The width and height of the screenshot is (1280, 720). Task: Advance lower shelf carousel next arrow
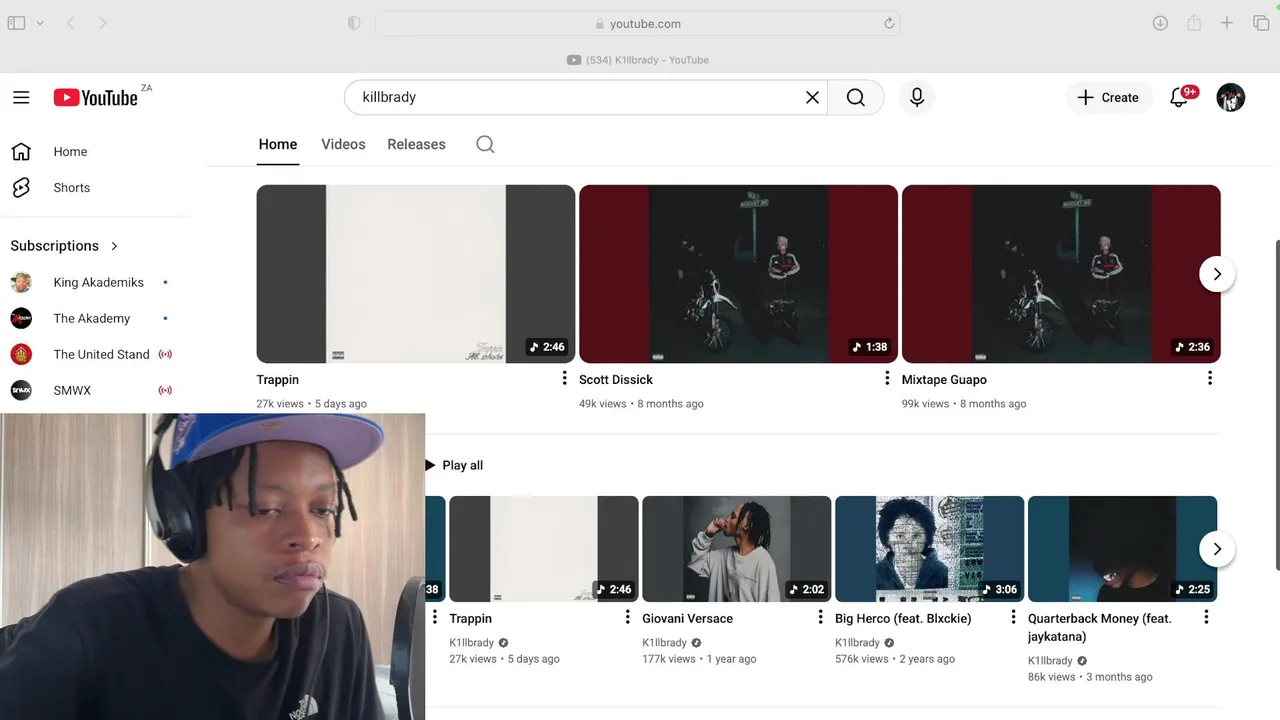point(1217,549)
